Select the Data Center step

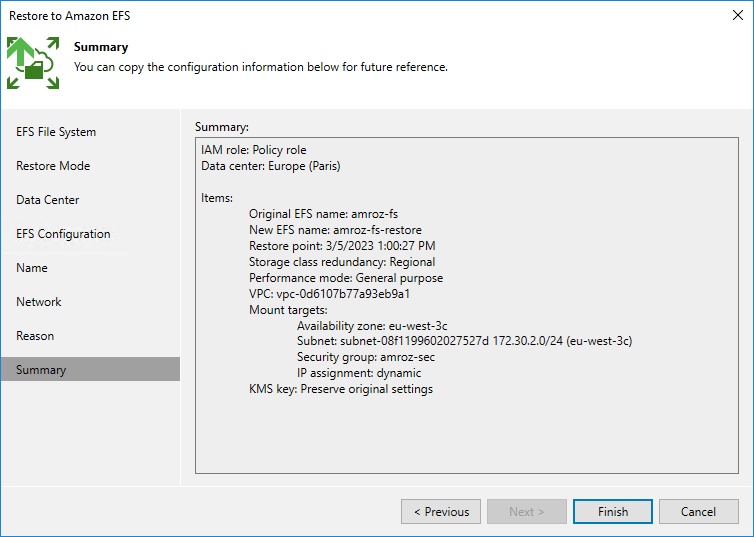coord(48,200)
